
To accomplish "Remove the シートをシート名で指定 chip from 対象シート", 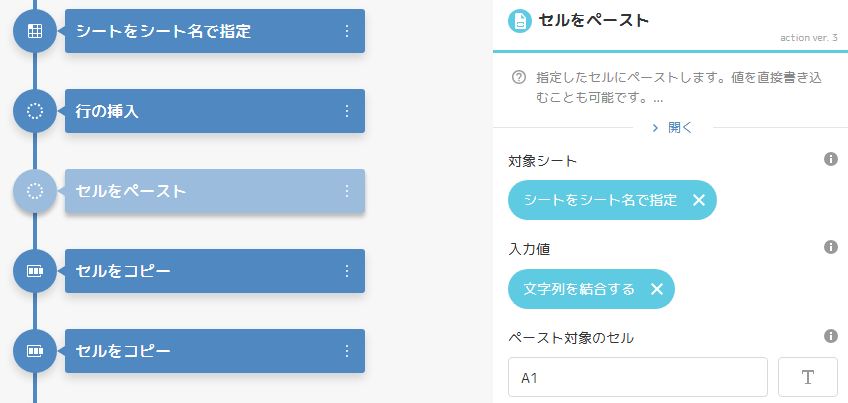I will coord(699,200).
